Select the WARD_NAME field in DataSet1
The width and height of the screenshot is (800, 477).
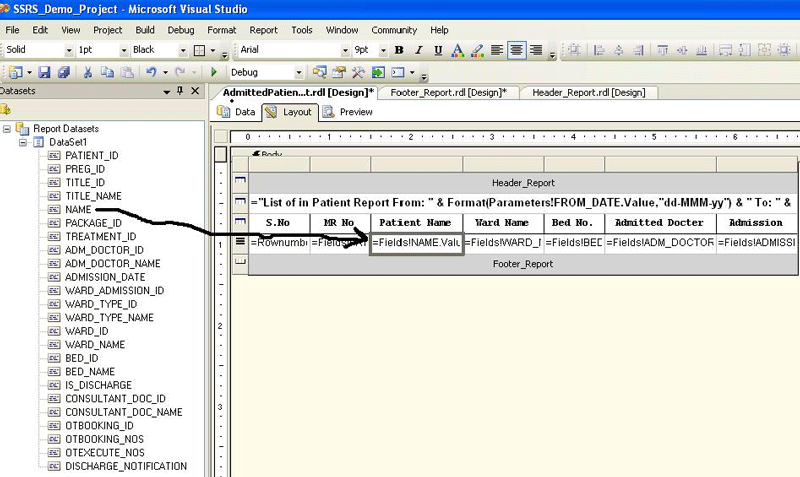[x=95, y=344]
